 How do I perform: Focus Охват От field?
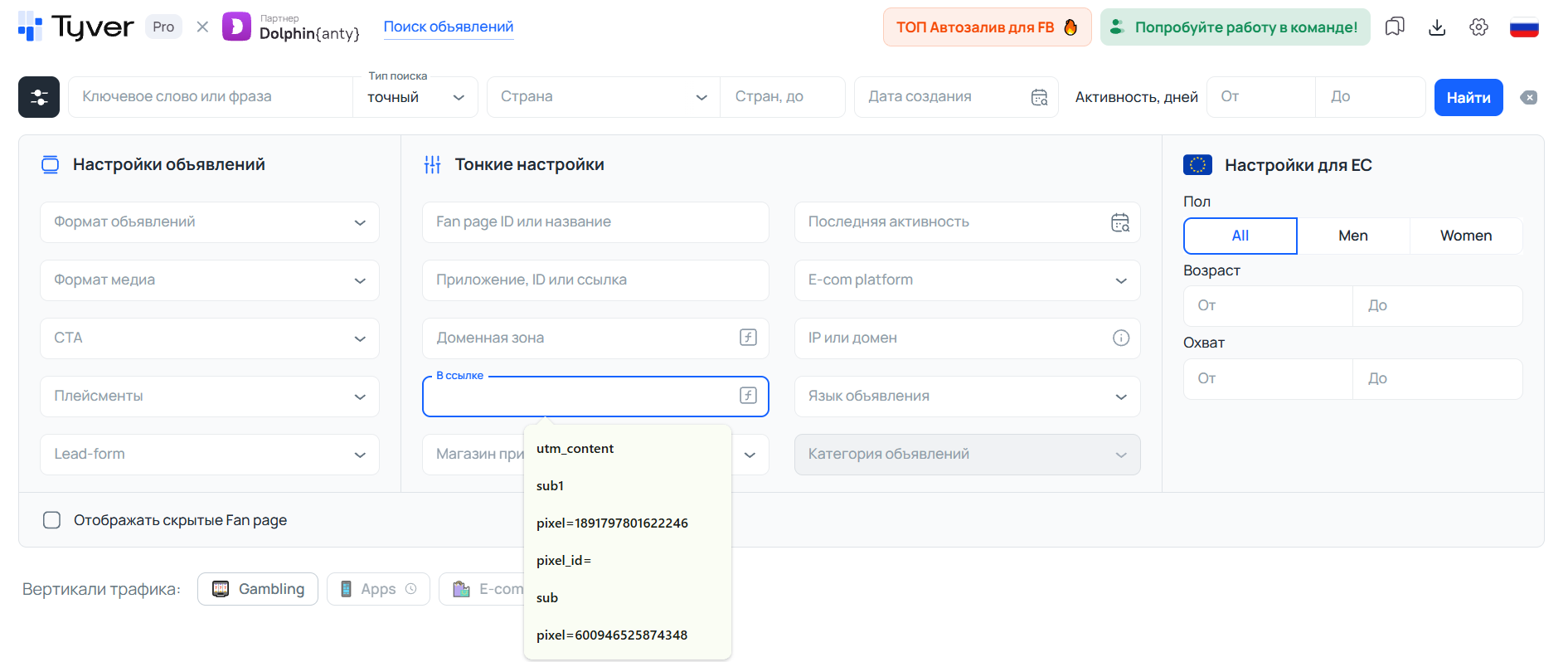[x=1268, y=379]
